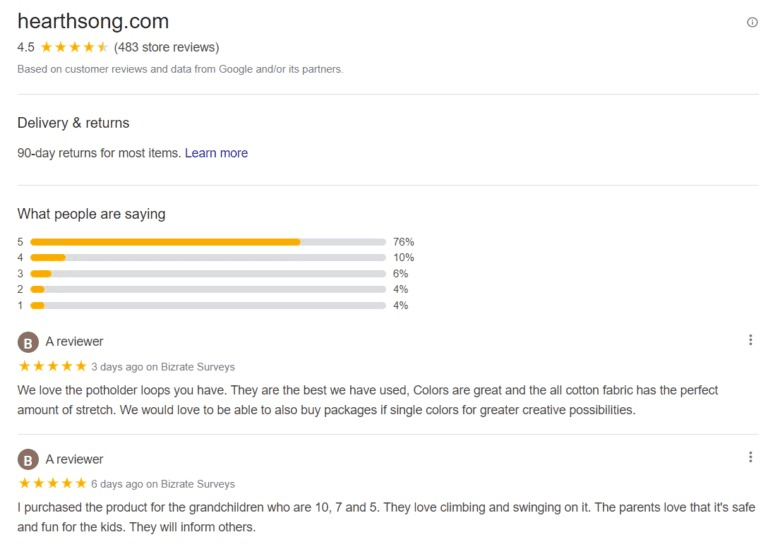Click the 483 store reviews count
Screen dimensions: 768x549
[x=166, y=47]
